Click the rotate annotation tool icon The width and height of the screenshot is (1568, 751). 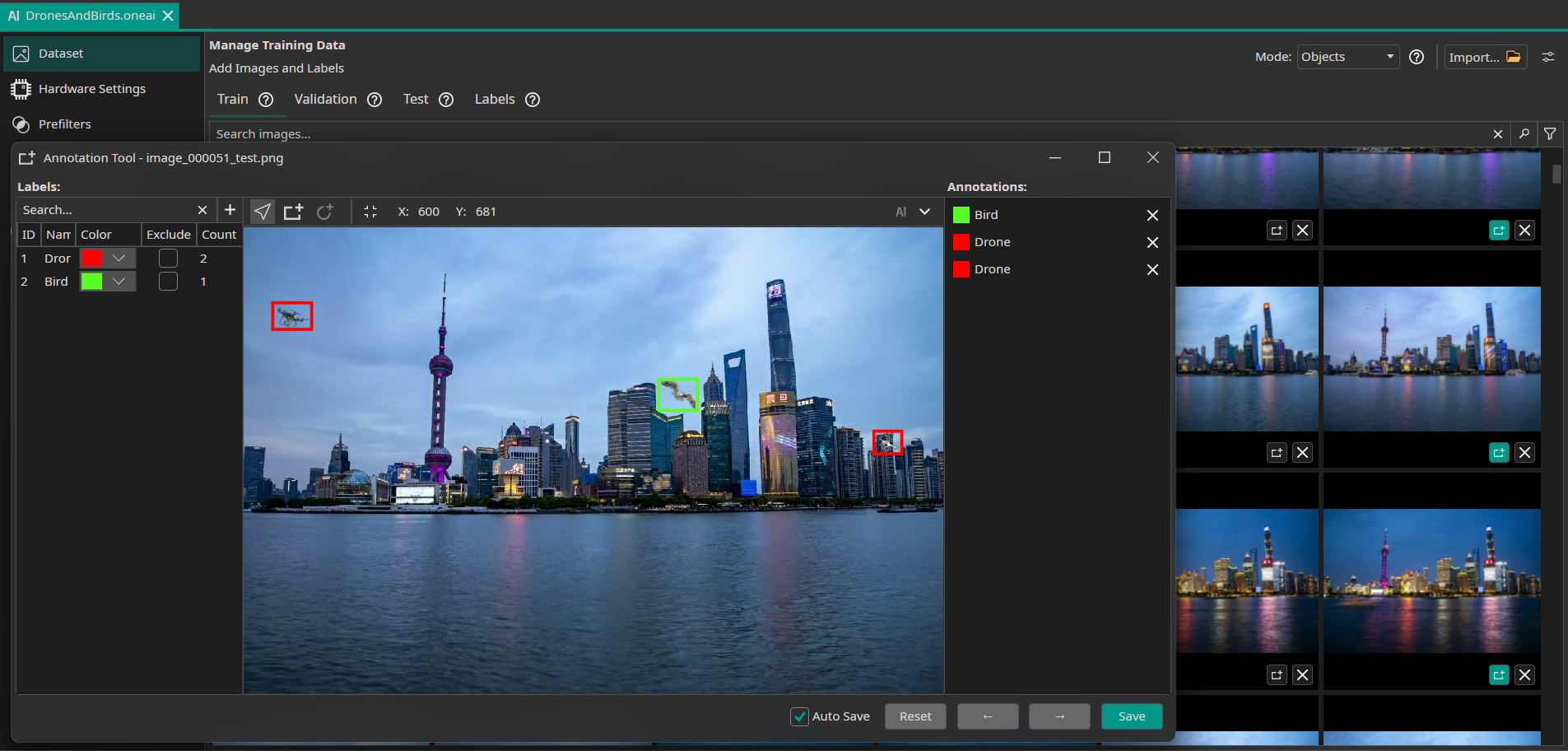325,212
